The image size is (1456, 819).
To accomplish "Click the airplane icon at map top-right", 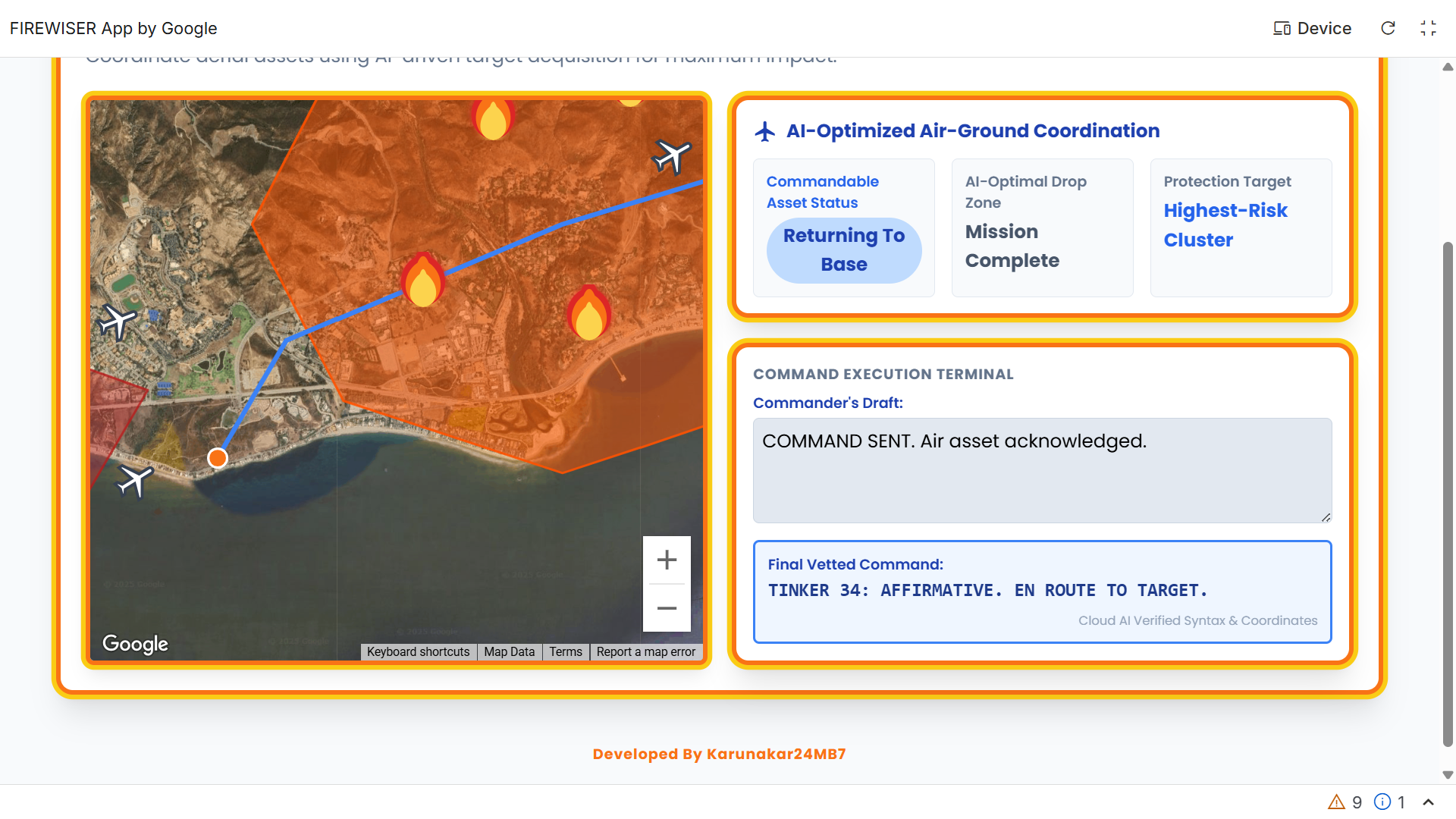I will tap(671, 156).
